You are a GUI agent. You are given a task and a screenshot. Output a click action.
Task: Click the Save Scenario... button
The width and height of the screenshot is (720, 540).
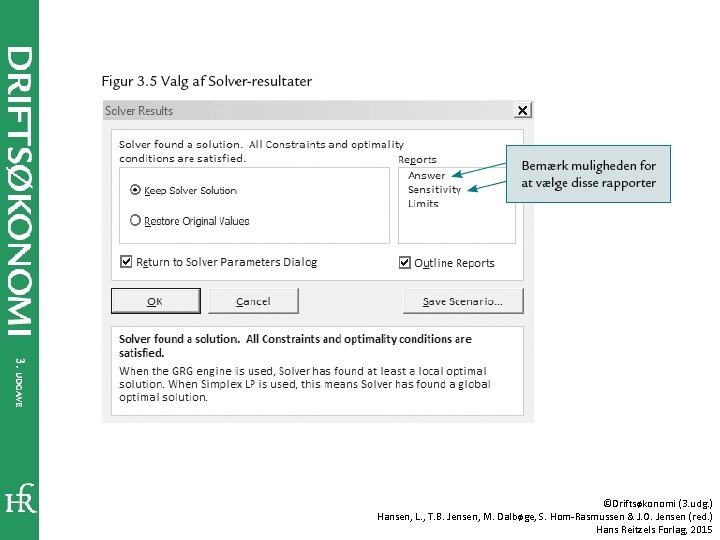pos(463,301)
